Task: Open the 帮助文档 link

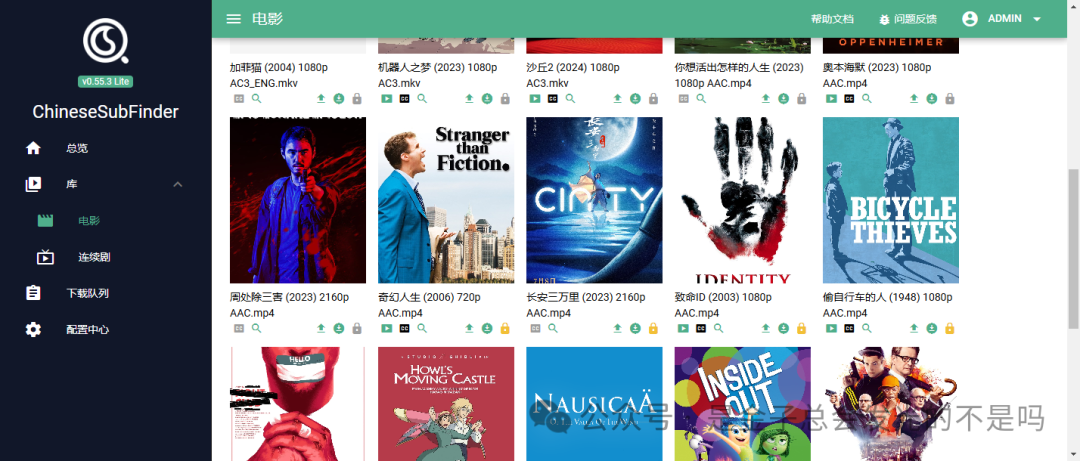Action: point(832,19)
